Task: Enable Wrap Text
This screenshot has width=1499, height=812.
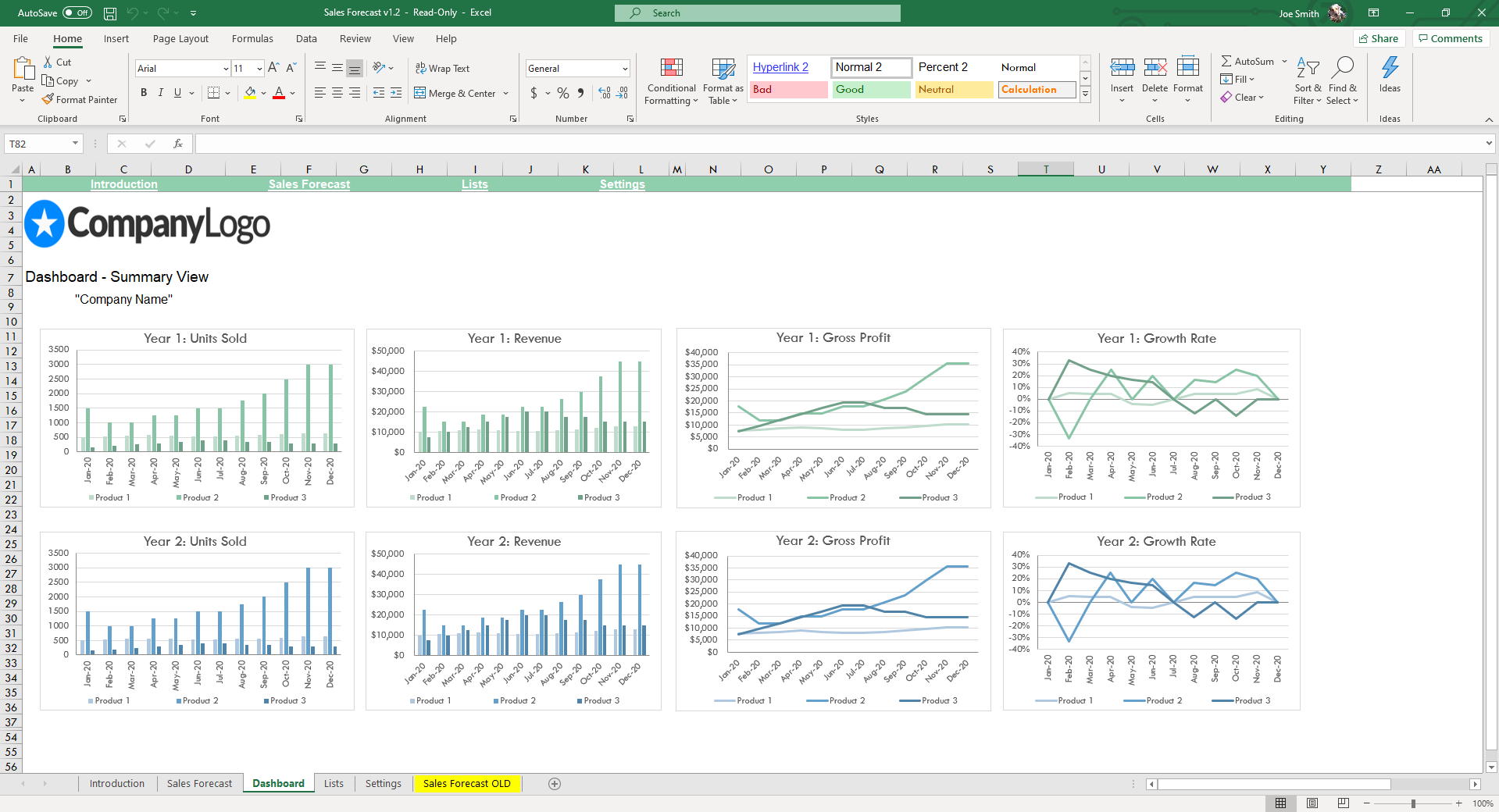Action: pos(442,68)
